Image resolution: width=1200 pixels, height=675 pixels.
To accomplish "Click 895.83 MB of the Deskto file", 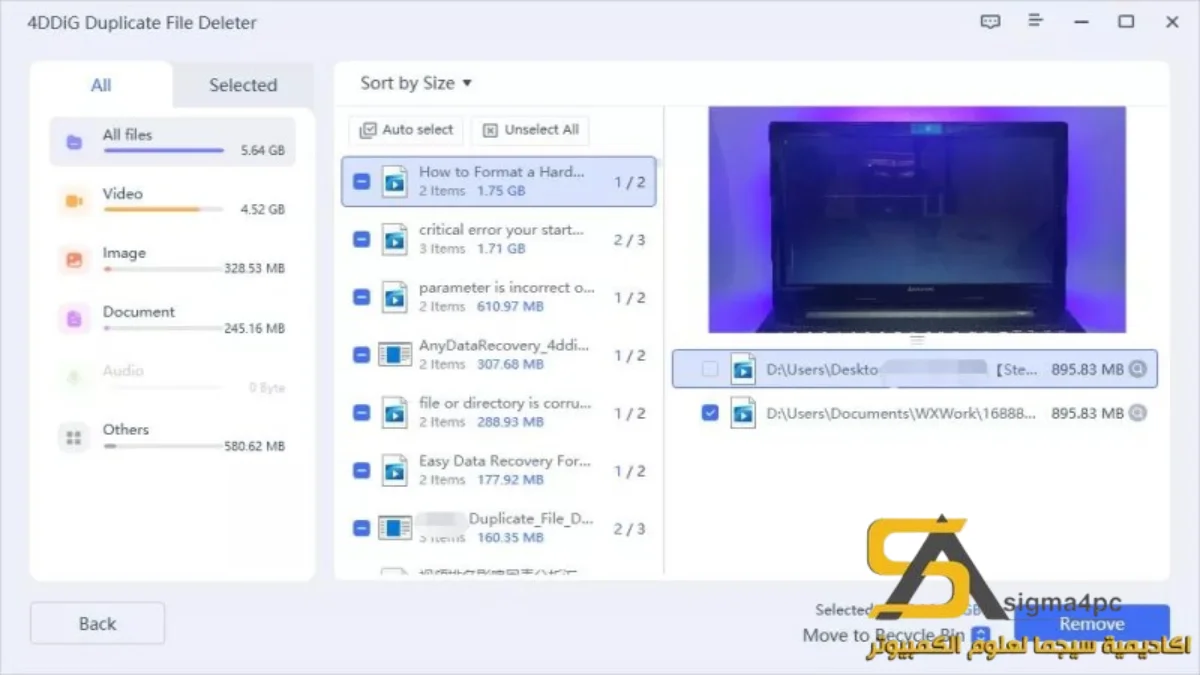I will coord(1088,369).
